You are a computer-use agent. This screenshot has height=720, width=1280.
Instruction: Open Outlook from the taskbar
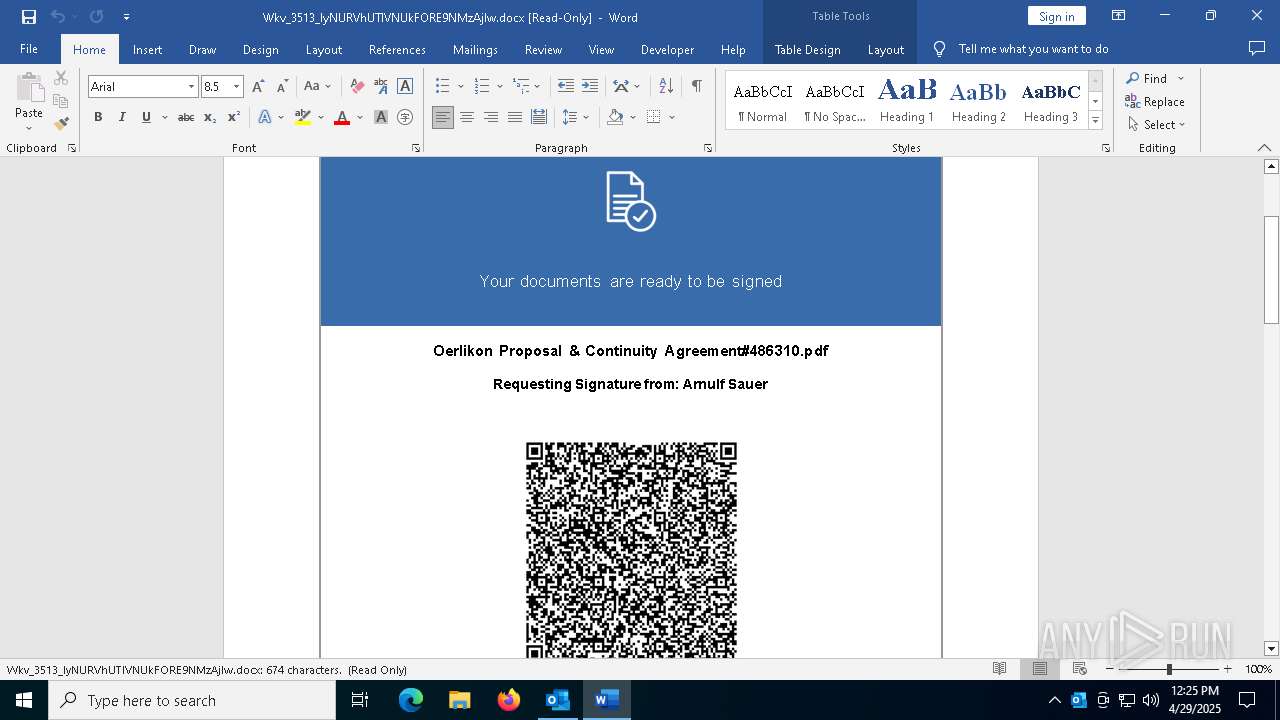[x=558, y=700]
